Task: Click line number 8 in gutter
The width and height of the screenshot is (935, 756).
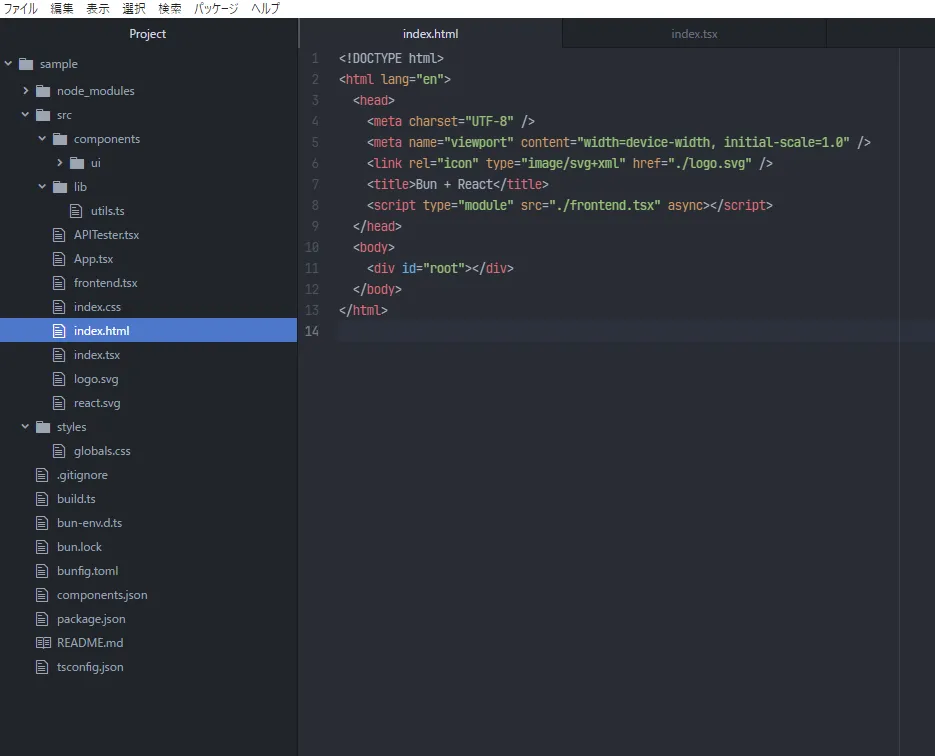Action: click(315, 205)
